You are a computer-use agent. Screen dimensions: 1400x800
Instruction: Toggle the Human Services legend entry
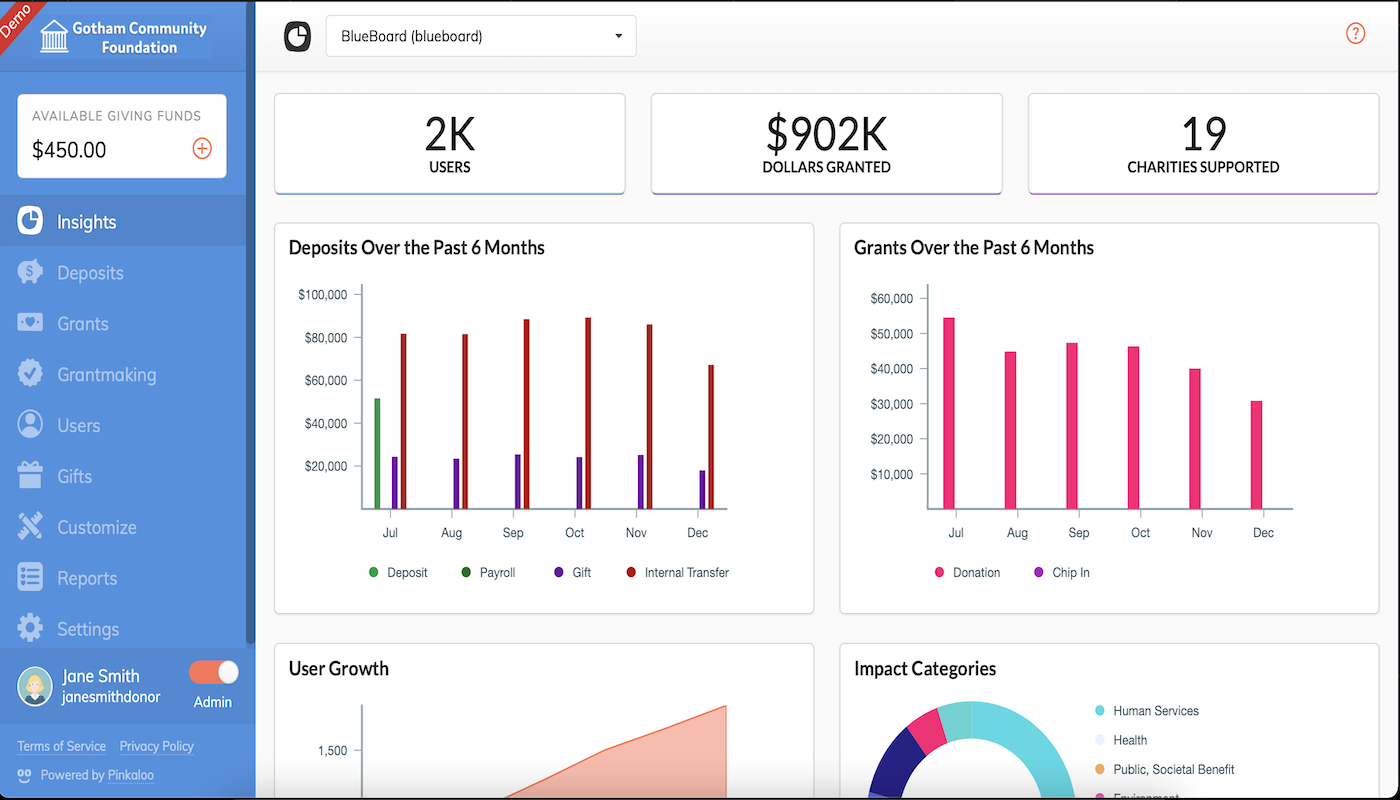click(x=1147, y=711)
